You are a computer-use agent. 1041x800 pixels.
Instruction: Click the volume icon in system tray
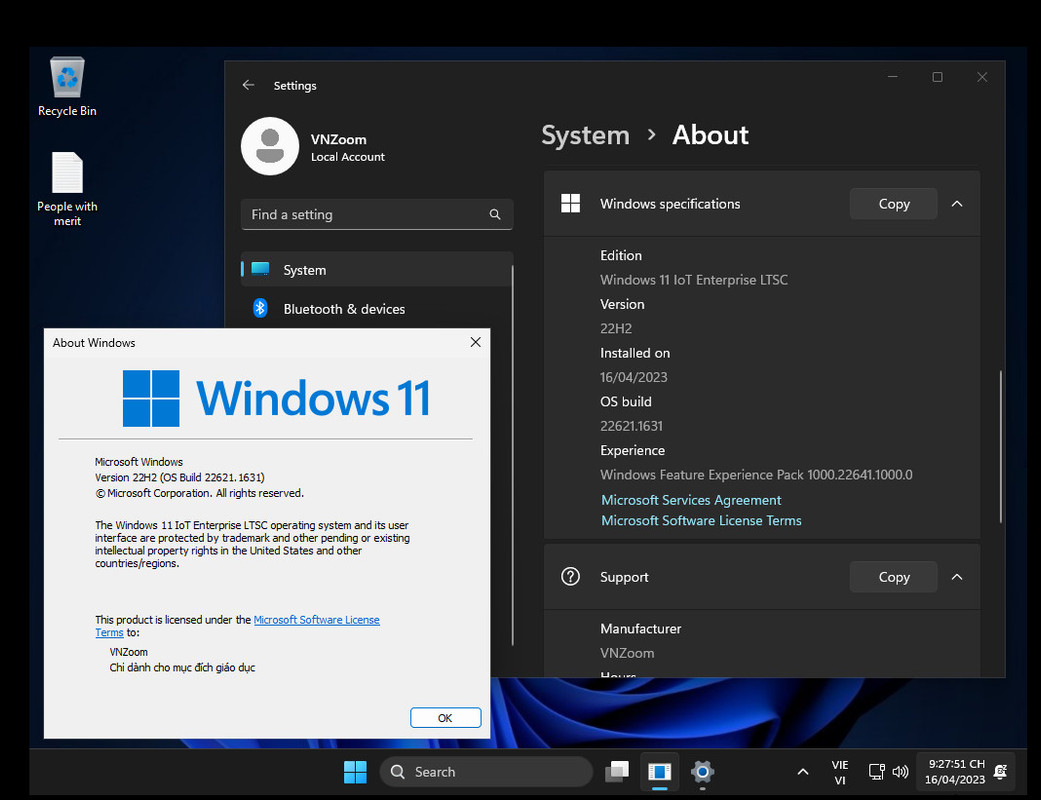click(x=900, y=772)
